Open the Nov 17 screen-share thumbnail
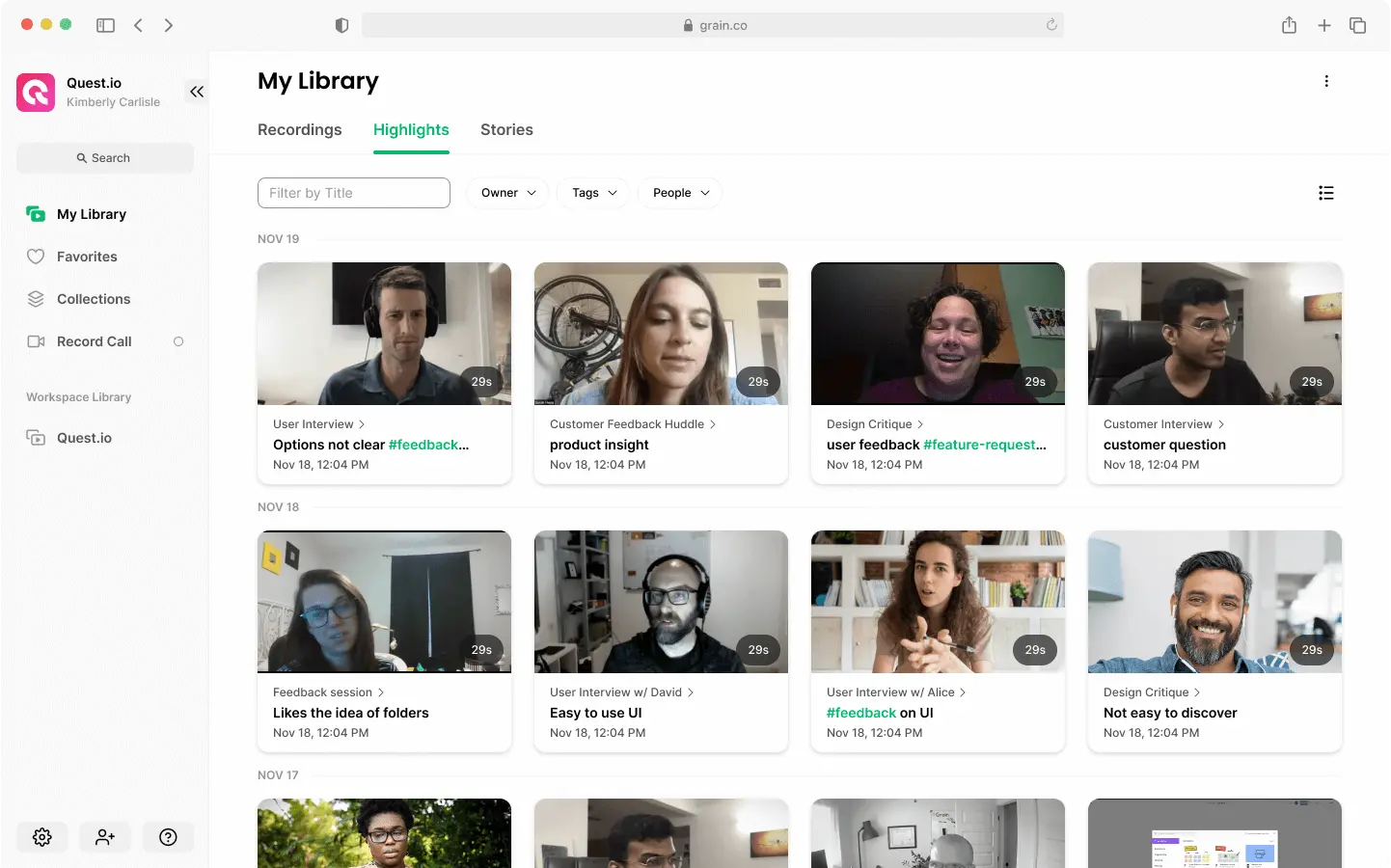Screen dimensions: 1391x868 pyautogui.click(x=1214, y=833)
